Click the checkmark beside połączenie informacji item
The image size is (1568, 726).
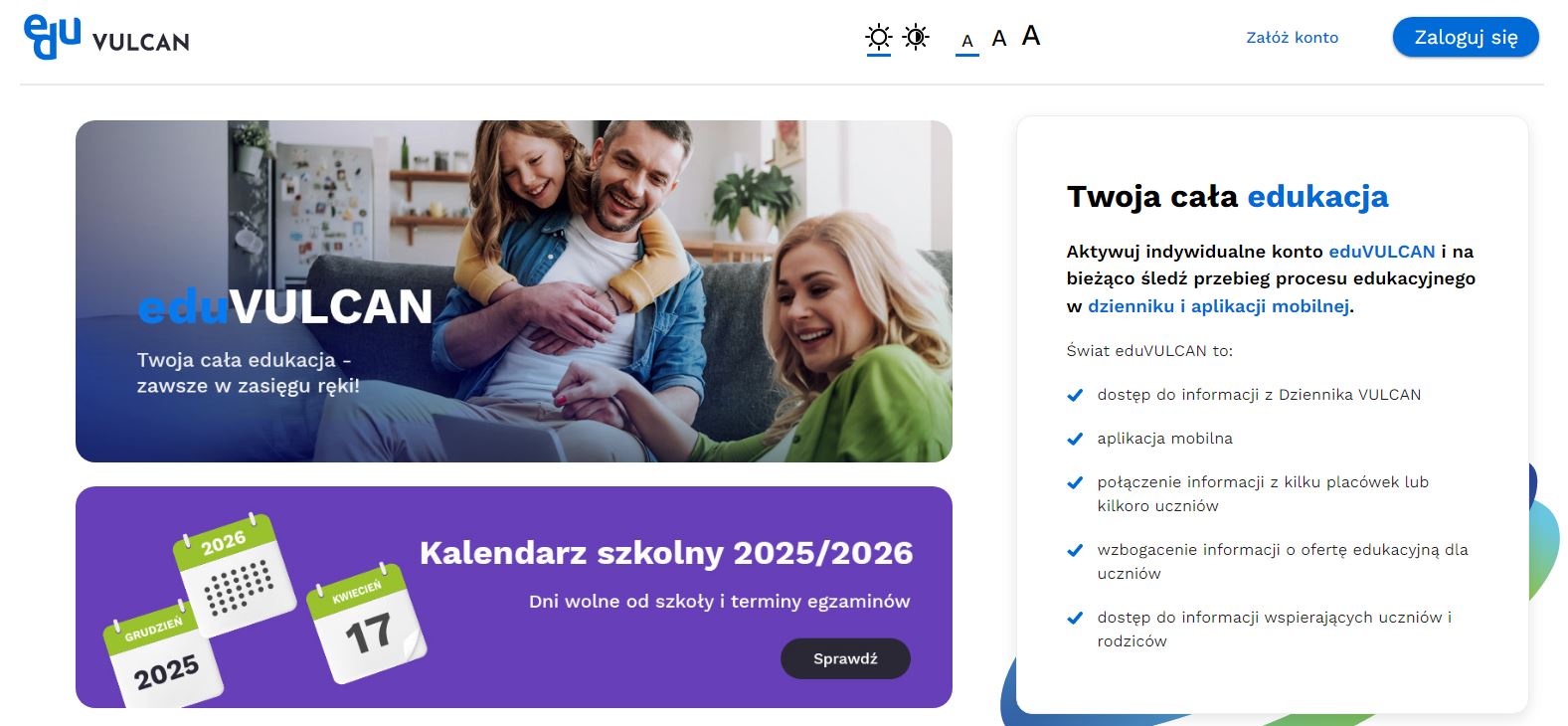1075,482
